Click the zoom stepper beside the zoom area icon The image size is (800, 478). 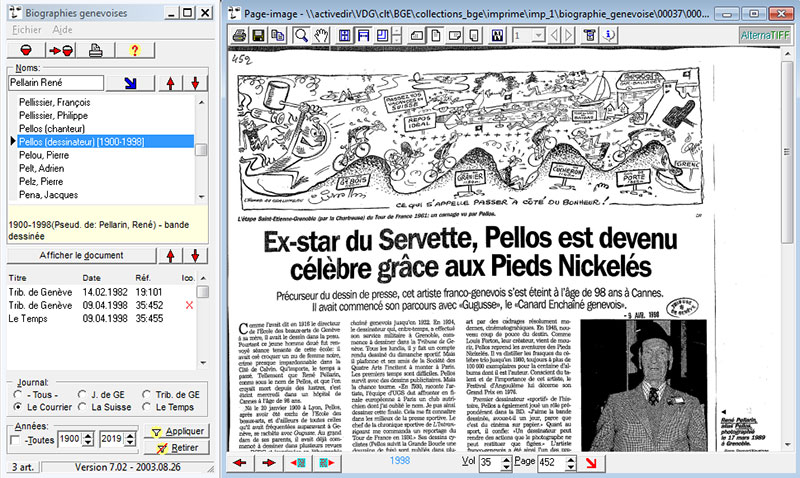(397, 35)
